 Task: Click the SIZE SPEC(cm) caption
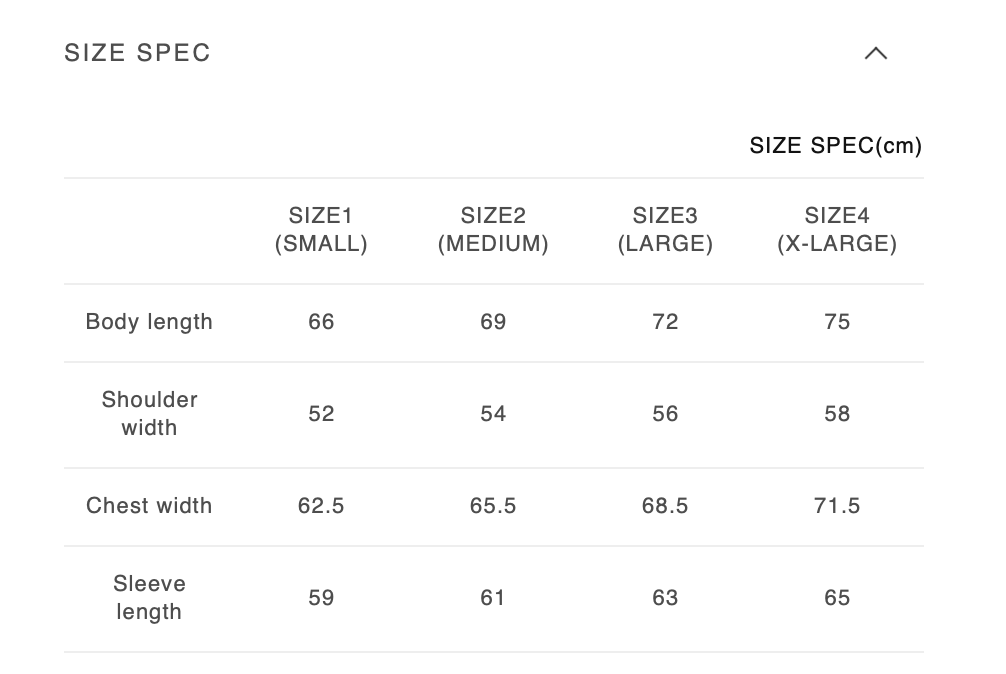(835, 146)
